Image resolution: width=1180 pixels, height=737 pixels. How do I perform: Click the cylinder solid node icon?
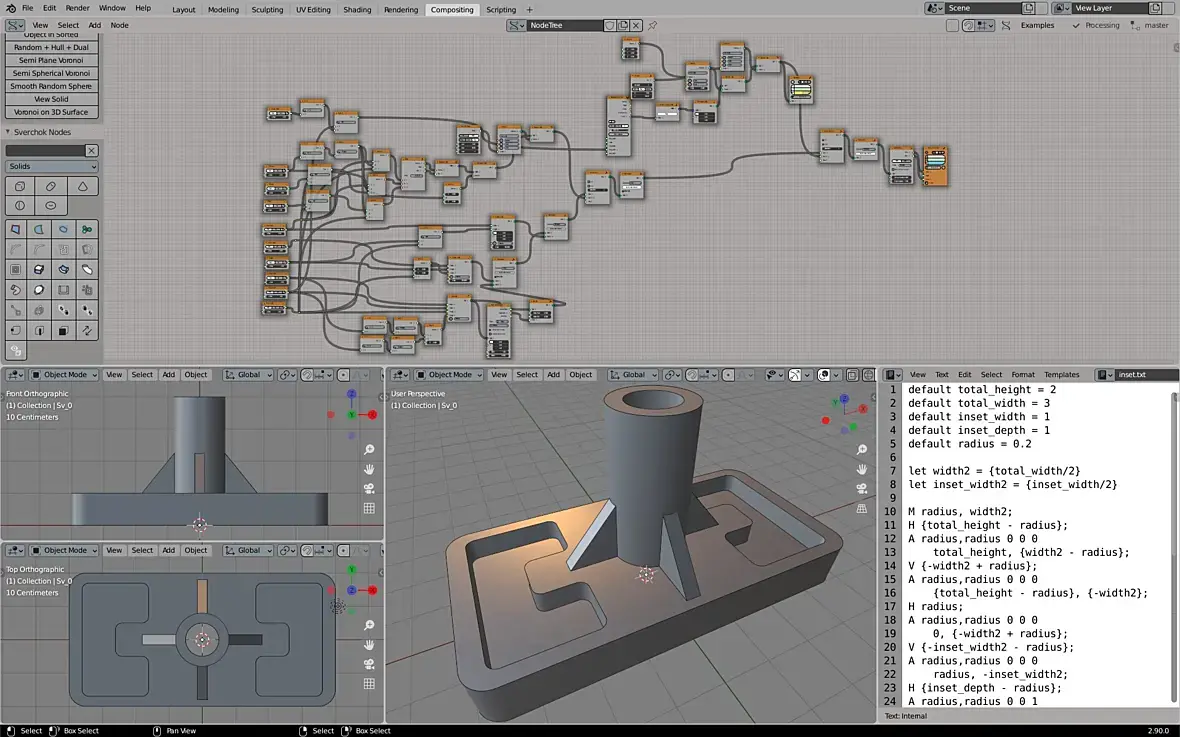(51, 187)
